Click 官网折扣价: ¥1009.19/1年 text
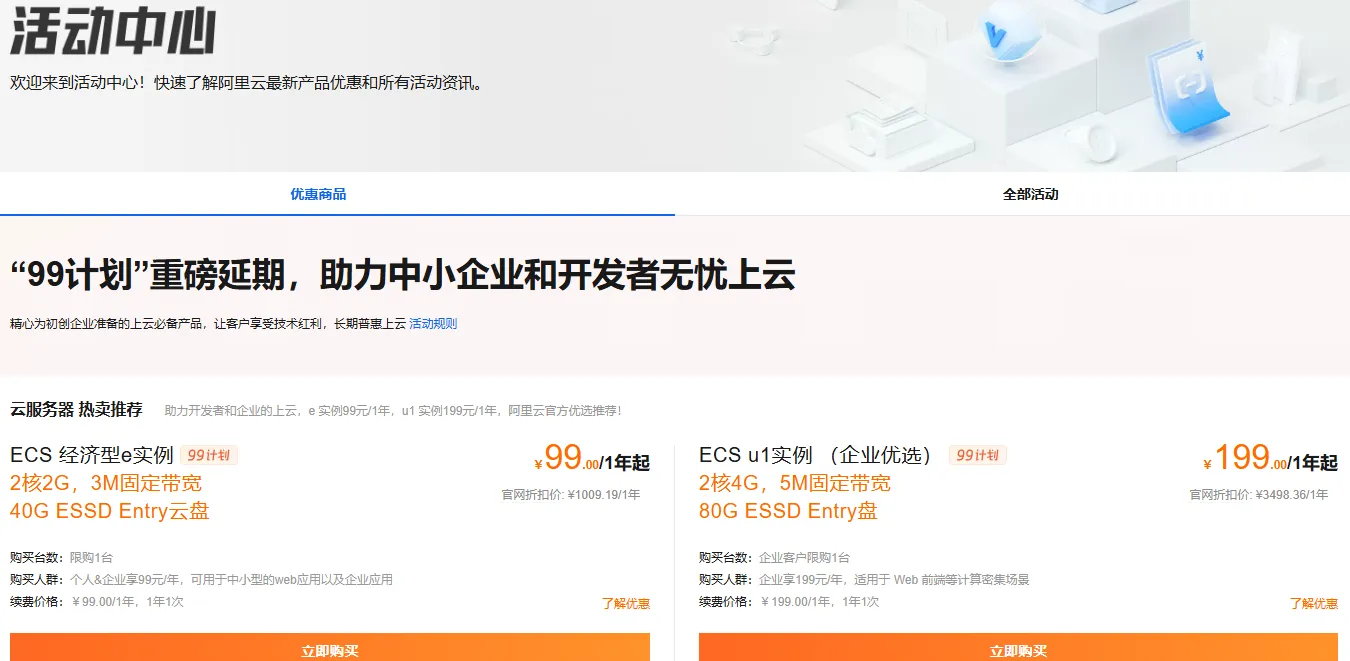1350x661 pixels. coord(571,494)
